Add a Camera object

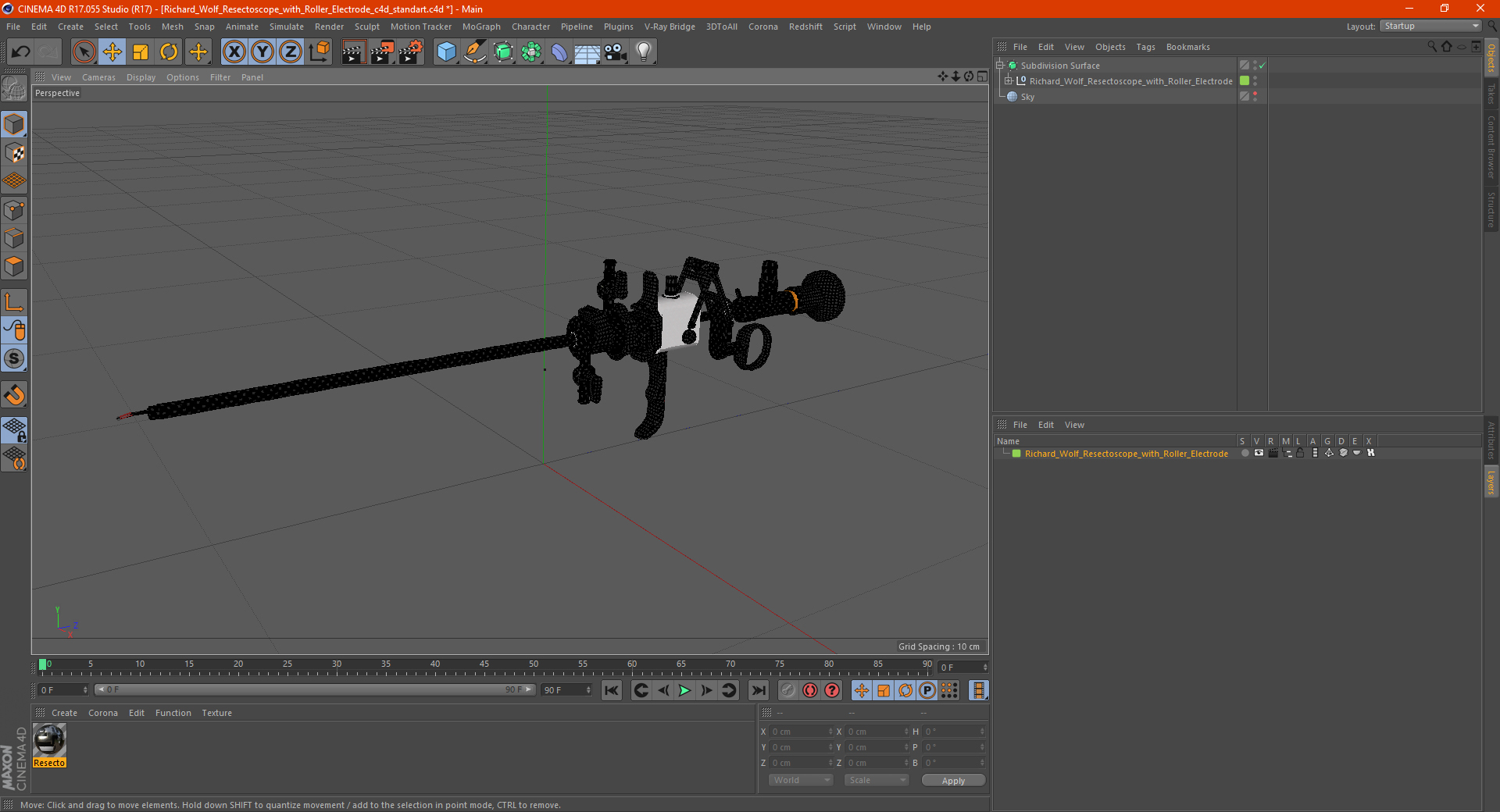616,52
